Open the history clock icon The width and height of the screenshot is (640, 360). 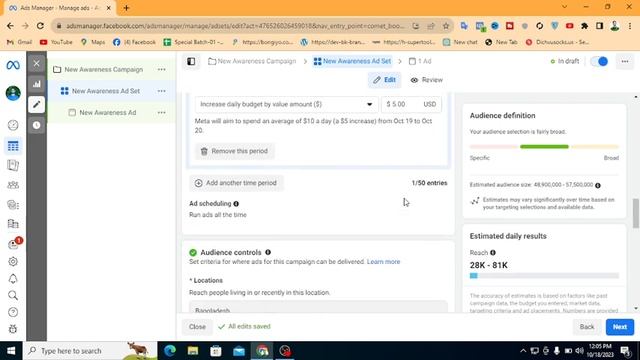36,125
